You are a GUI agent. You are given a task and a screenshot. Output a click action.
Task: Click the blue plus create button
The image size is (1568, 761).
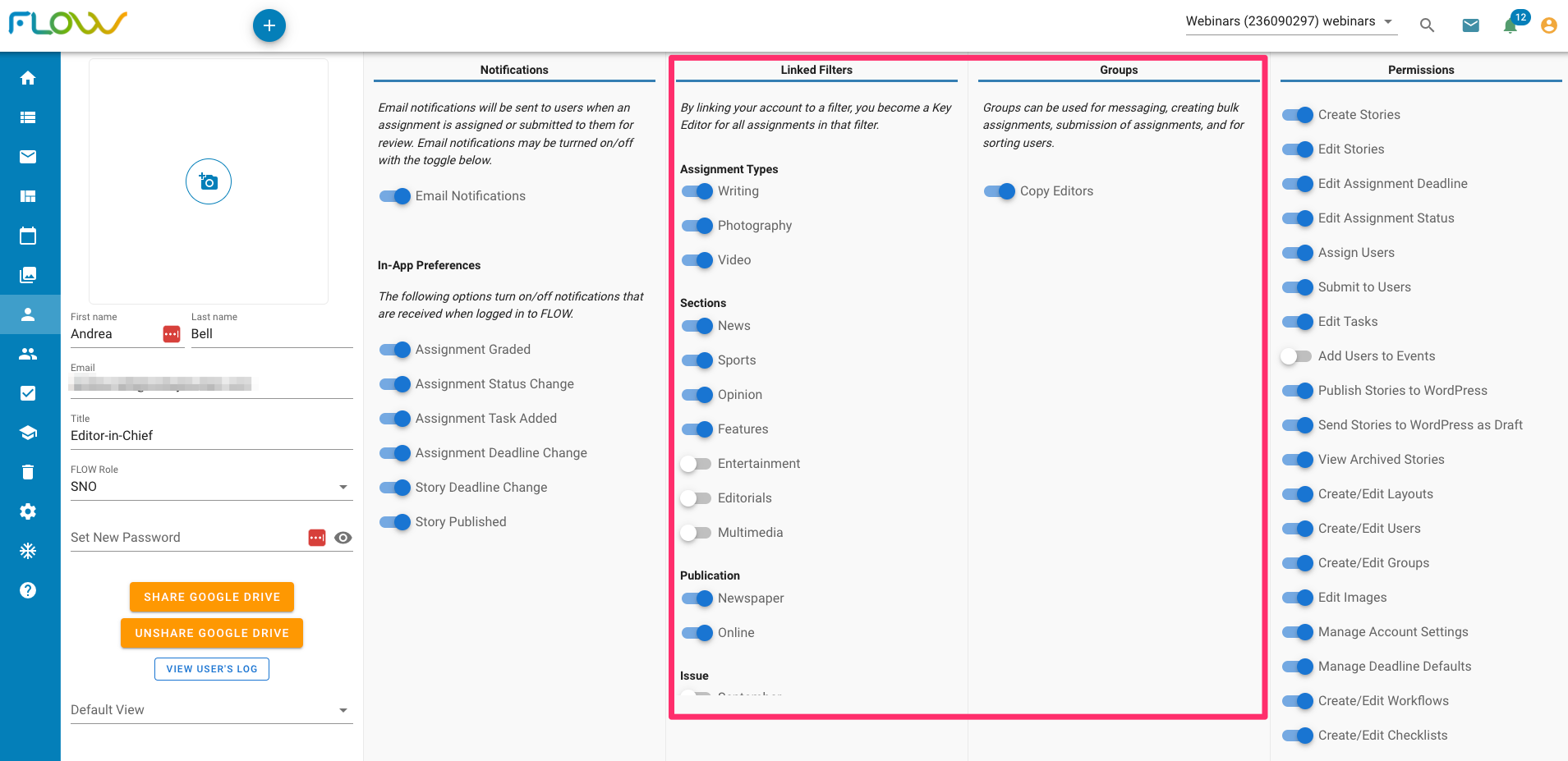(269, 25)
